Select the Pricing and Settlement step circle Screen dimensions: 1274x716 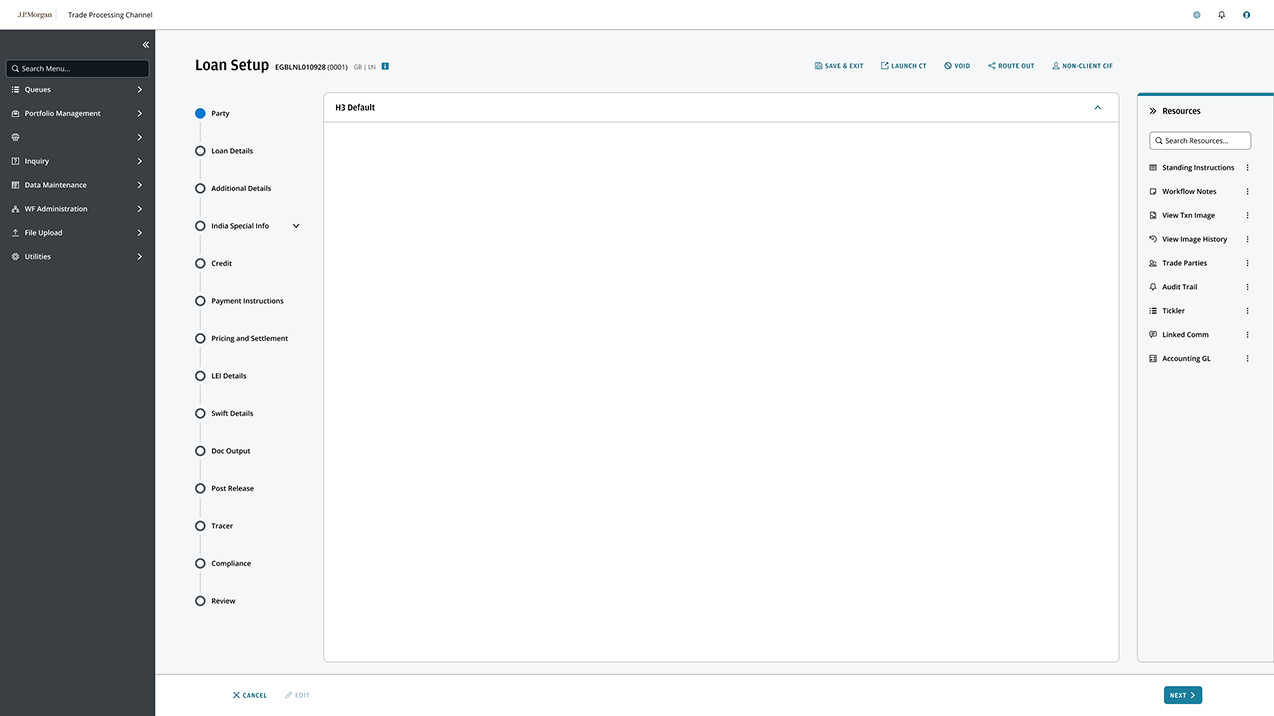(200, 339)
